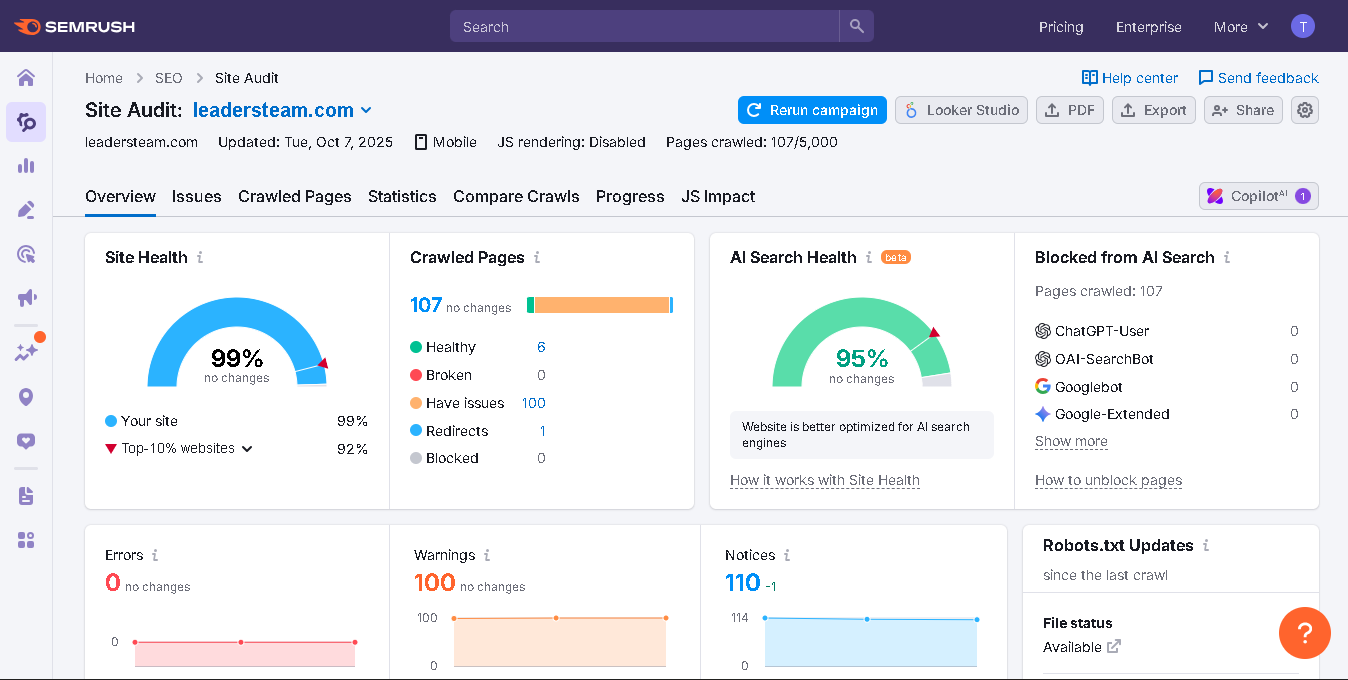This screenshot has width=1348, height=680.
Task: Go to SEO breadcrumb
Action: (169, 78)
